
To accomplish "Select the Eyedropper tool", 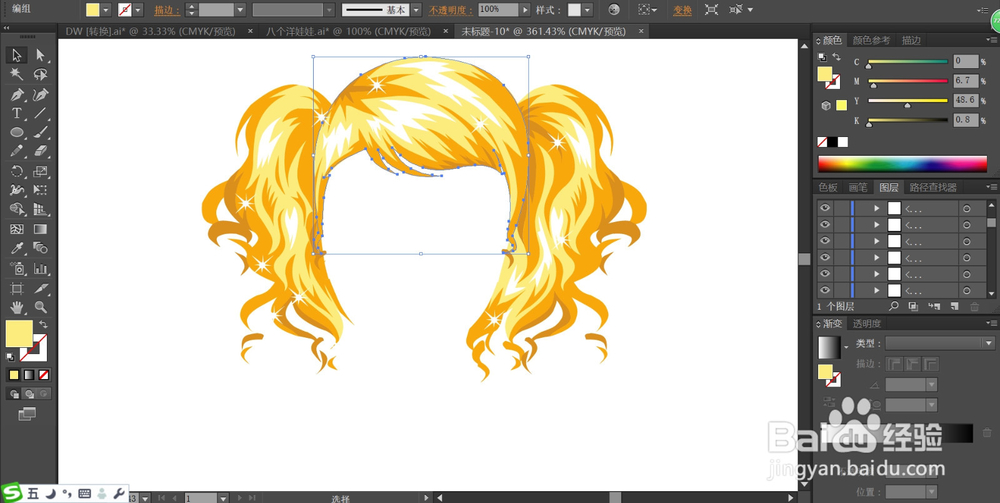I will point(17,248).
